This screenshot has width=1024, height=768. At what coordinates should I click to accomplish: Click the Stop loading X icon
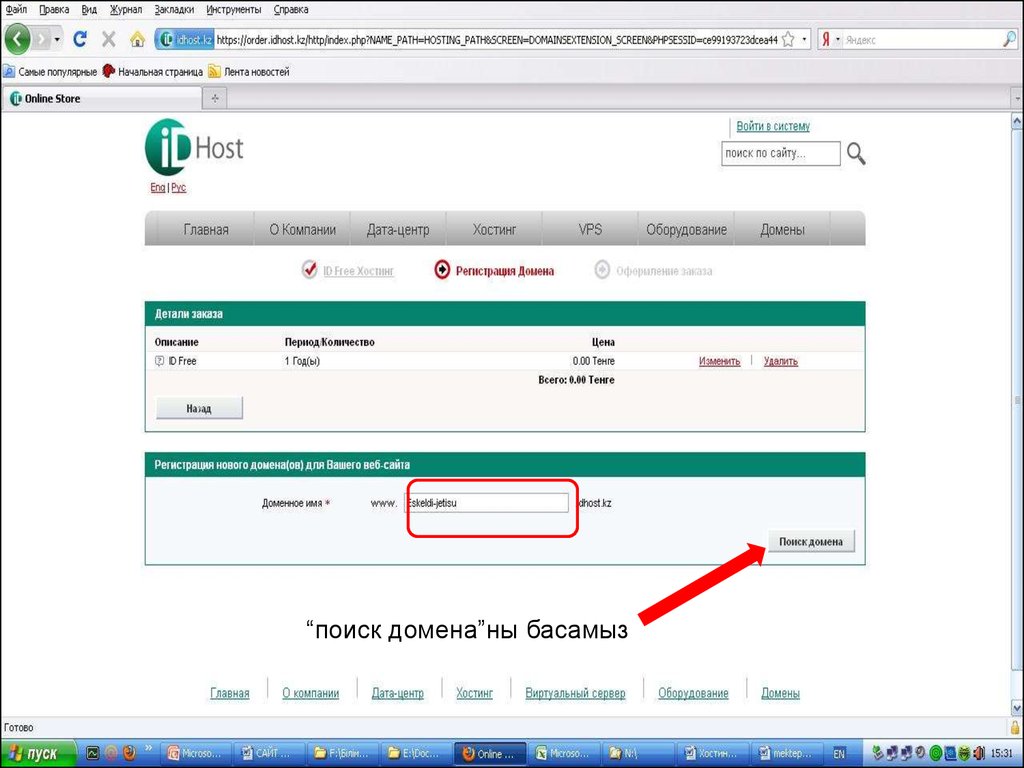108,39
